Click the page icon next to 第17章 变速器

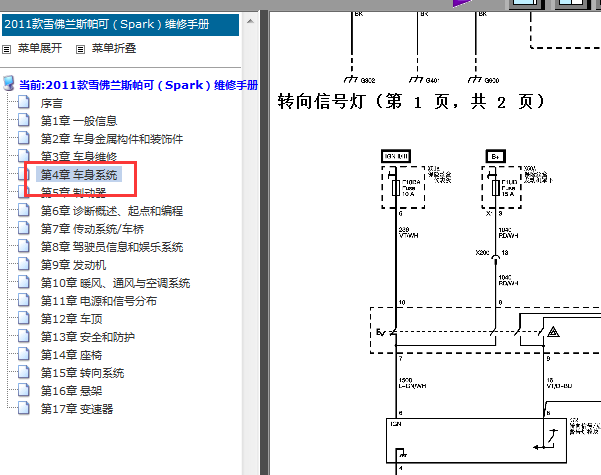[x=24, y=408]
